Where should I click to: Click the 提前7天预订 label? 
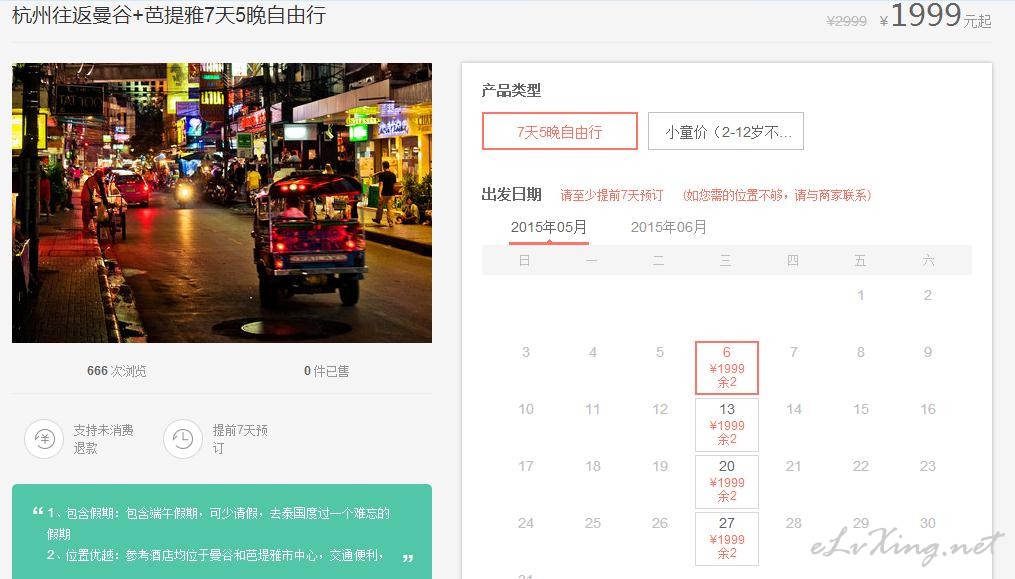[240, 439]
